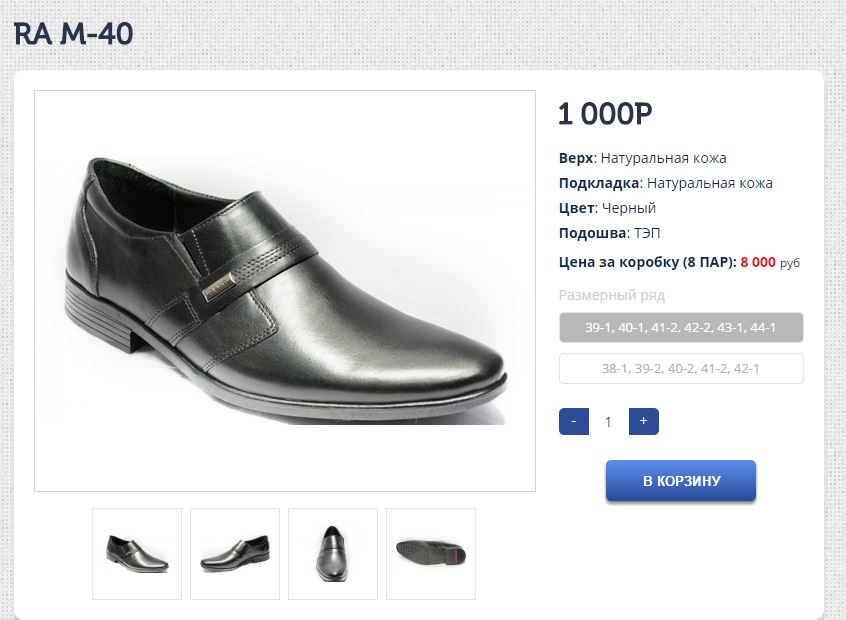Click the quantity input field
Image resolution: width=846 pixels, height=620 pixels.
(608, 422)
